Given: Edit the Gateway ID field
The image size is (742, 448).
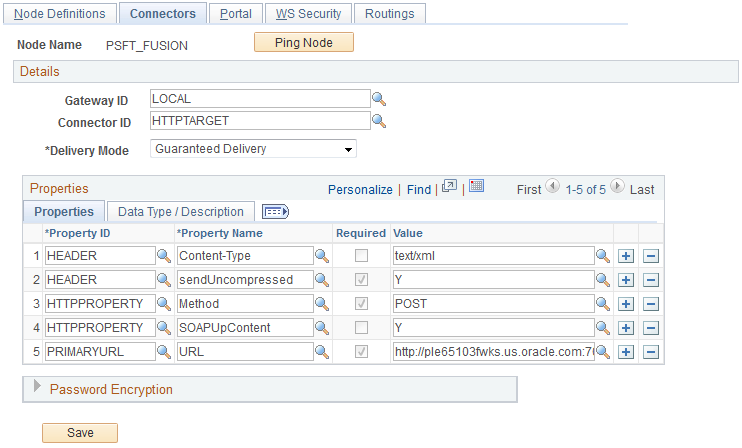Looking at the screenshot, I should [260, 99].
